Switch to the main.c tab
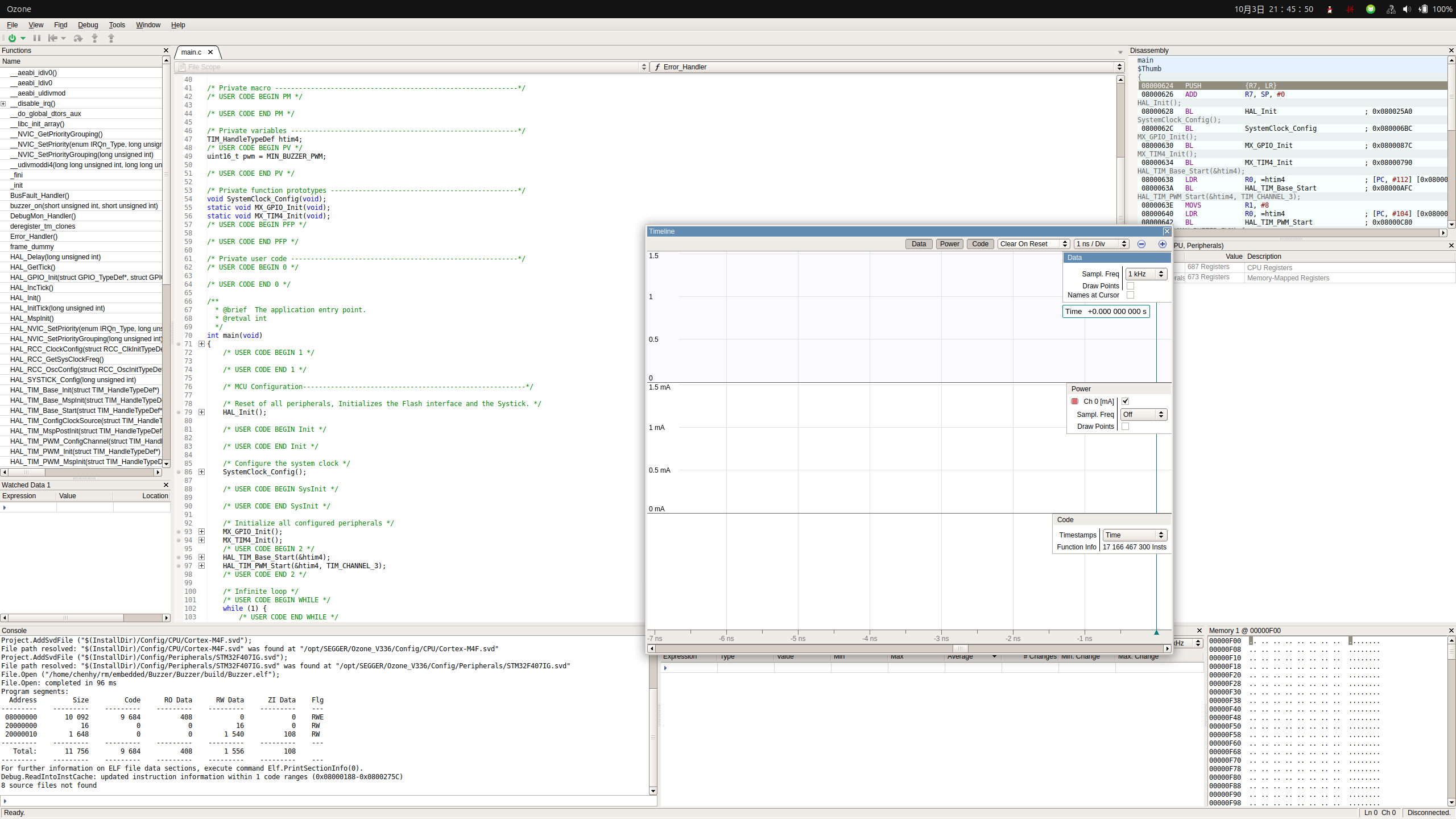Screen dimensions: 1456x819 click(191, 52)
